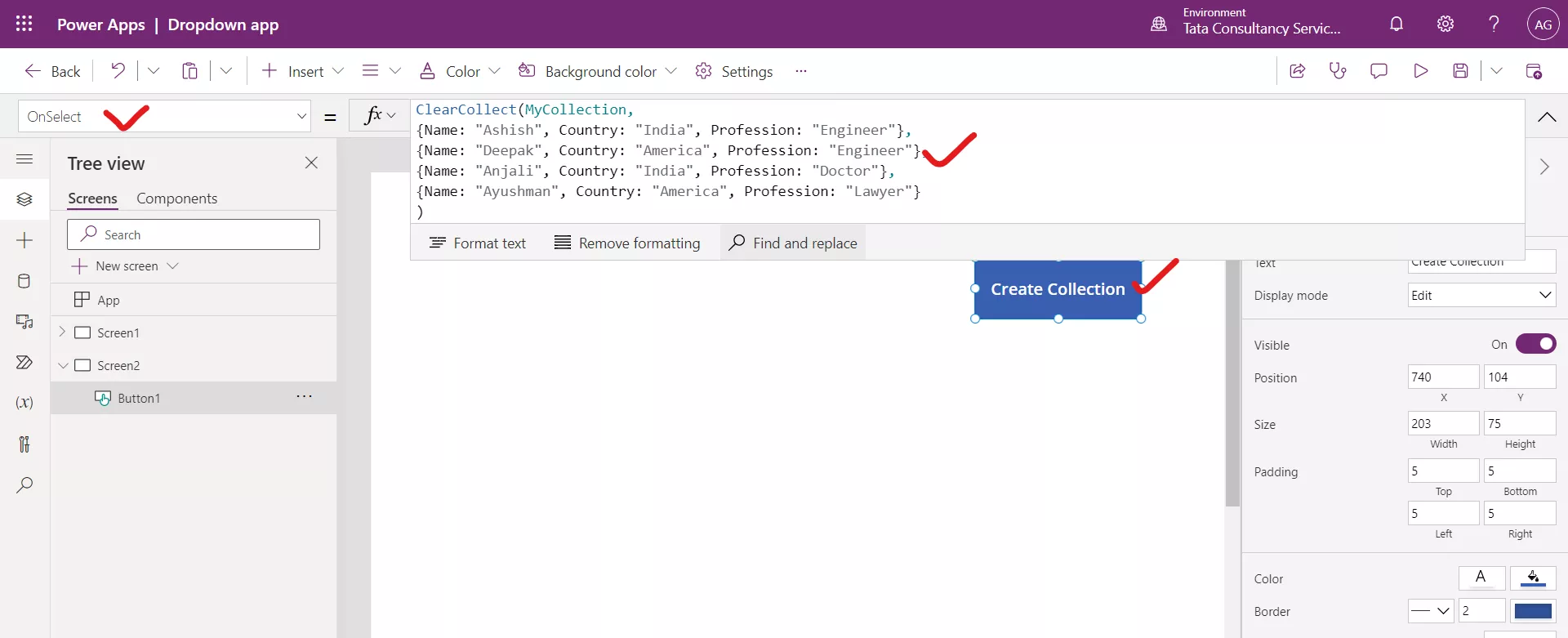Collapse the formula bar chevron
1568x638 pixels.
point(1546,117)
